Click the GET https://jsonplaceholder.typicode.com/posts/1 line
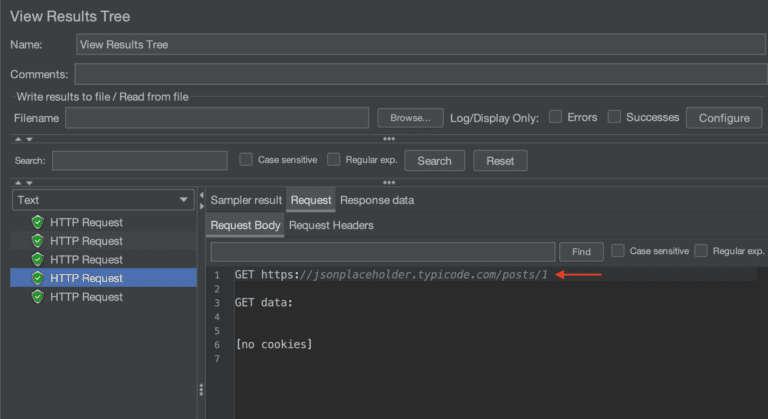Viewport: 768px width, 419px height. click(x=391, y=274)
